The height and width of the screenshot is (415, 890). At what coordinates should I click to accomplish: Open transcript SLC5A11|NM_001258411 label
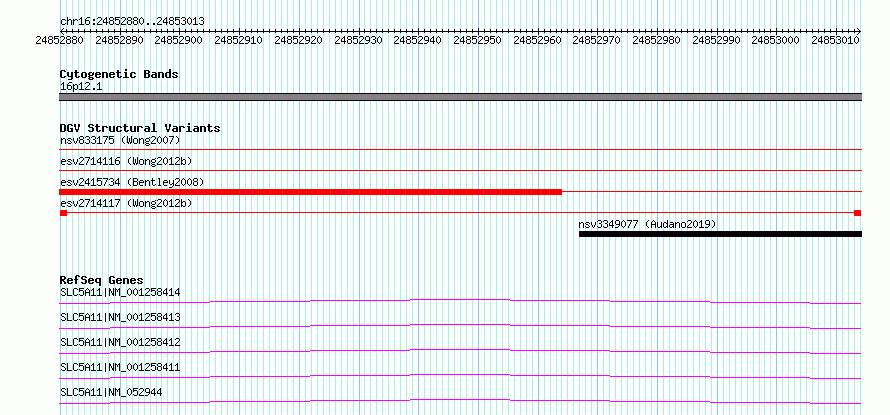click(120, 367)
